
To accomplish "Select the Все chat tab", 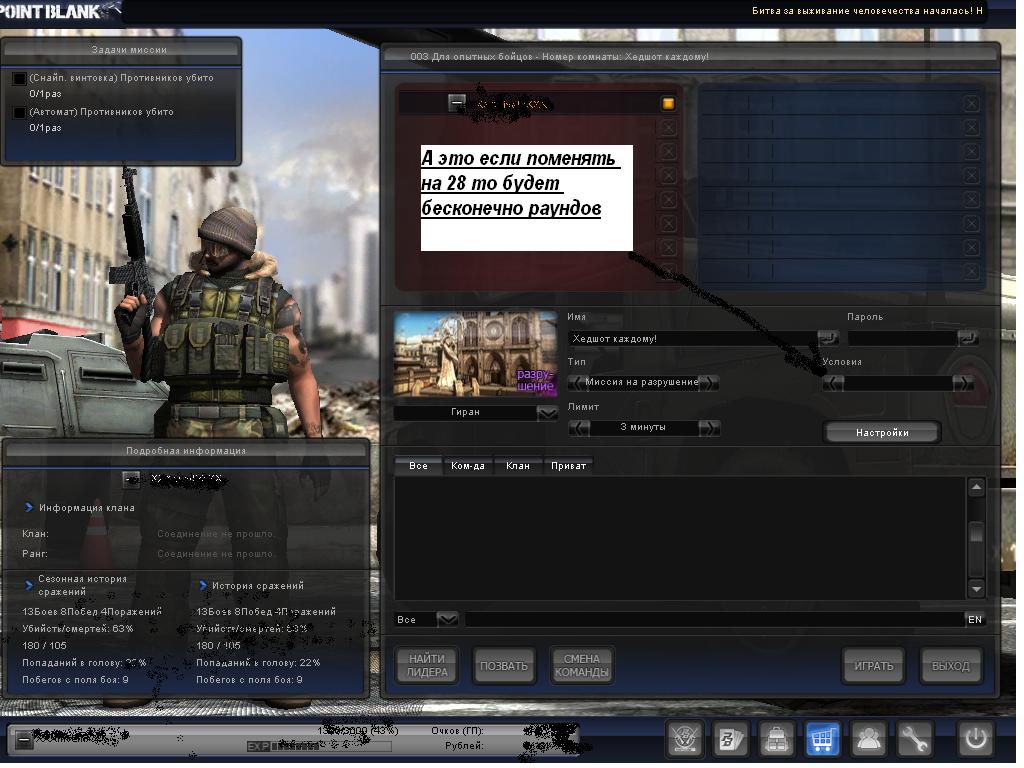I will pos(419,466).
